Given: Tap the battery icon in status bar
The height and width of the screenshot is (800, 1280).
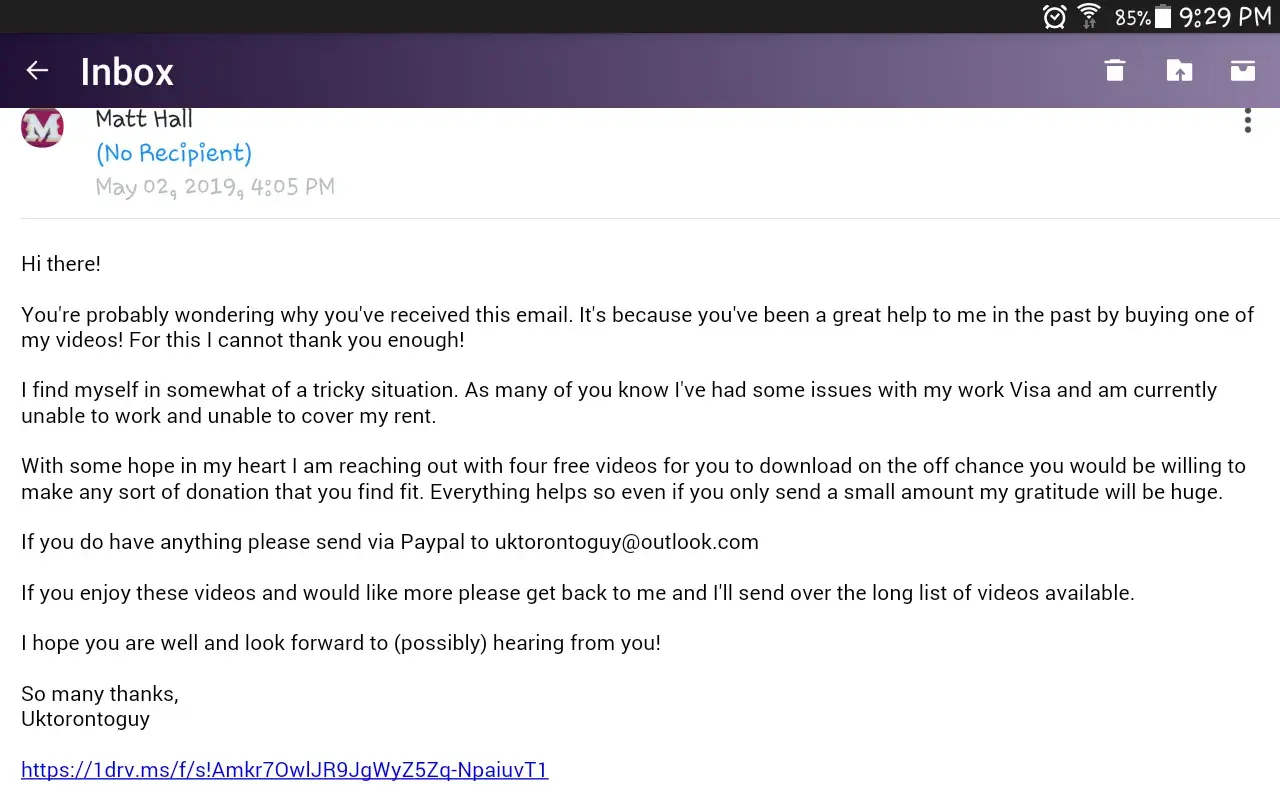Looking at the screenshot, I should [x=1162, y=17].
